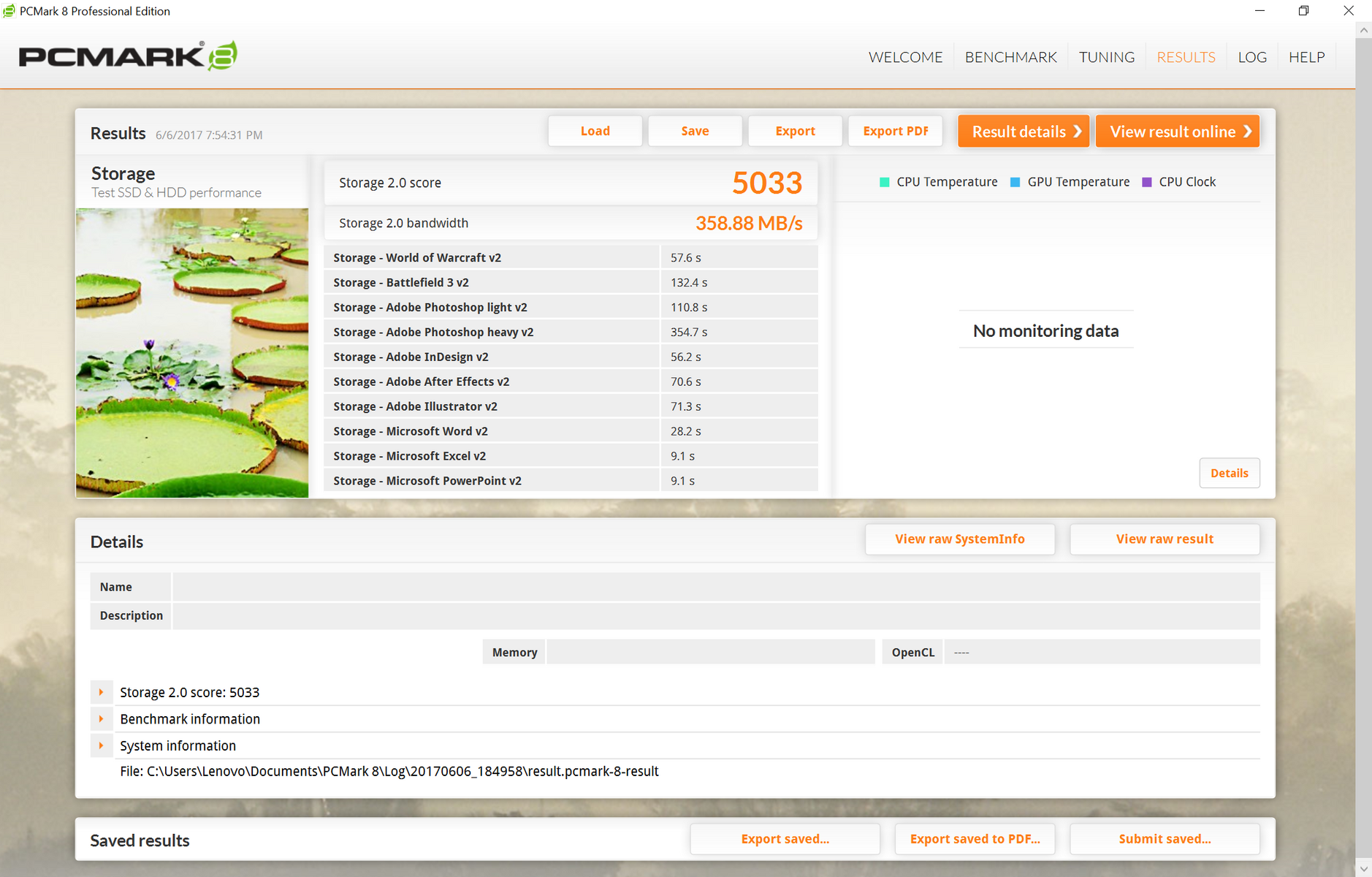Image resolution: width=1372 pixels, height=877 pixels.
Task: Click the 132.4 s result value
Action: [x=689, y=282]
